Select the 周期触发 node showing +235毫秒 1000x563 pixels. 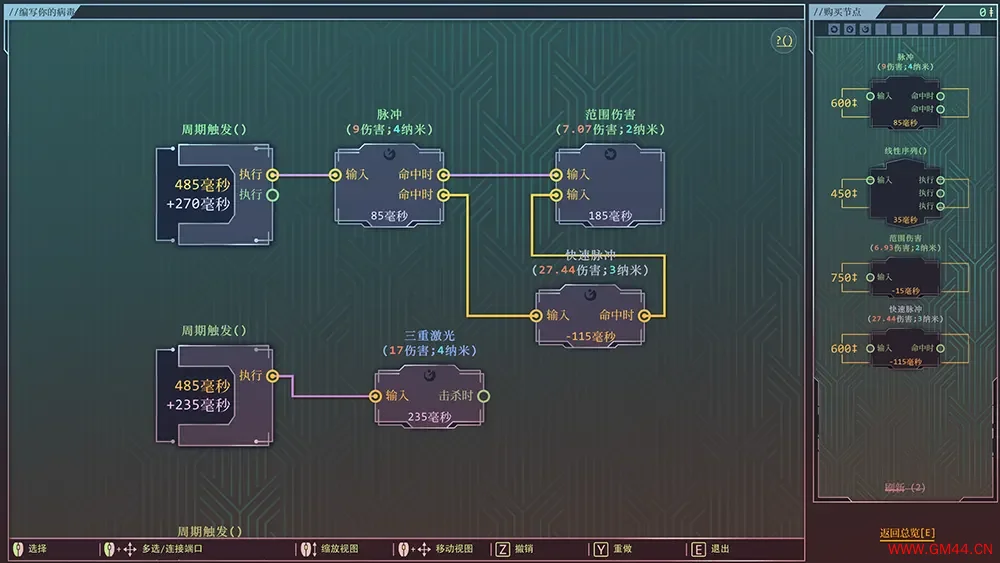tap(215, 395)
